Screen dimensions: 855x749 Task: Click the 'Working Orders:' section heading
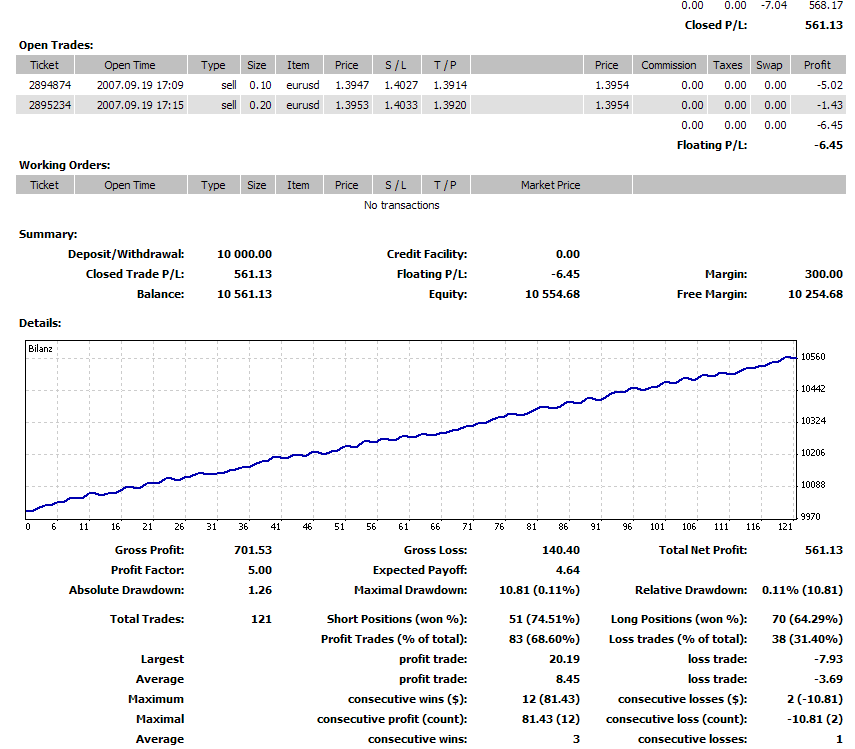64,165
